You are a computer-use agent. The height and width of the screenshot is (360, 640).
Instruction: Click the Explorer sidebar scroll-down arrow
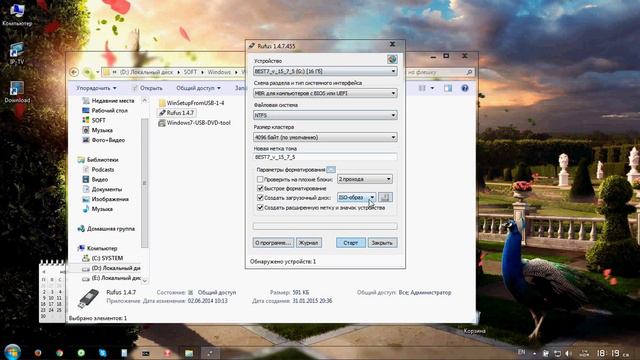pos(144,281)
